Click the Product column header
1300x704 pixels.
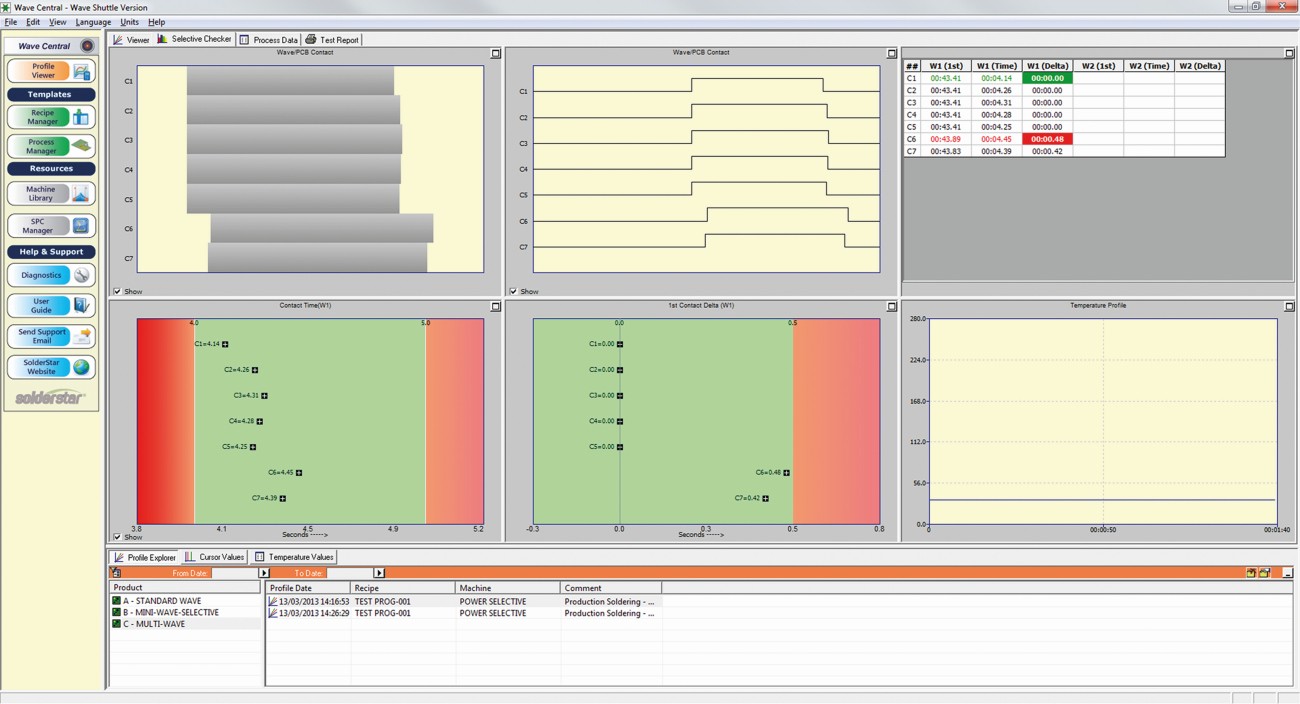pos(186,588)
